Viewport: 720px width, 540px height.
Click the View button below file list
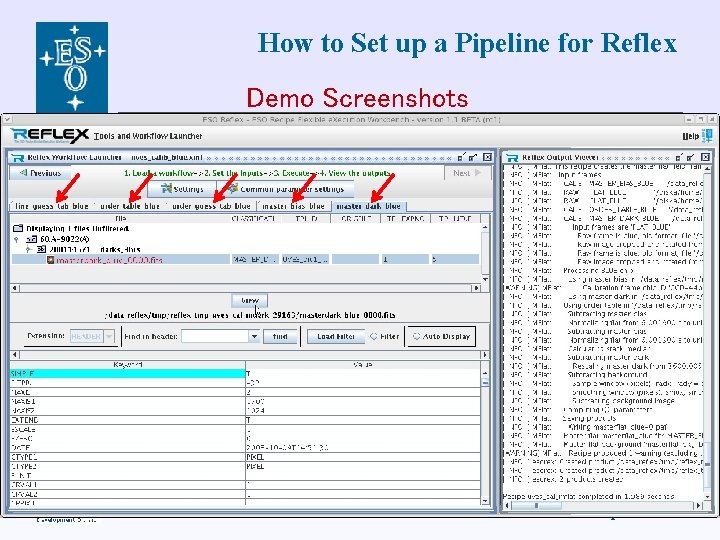(x=250, y=300)
